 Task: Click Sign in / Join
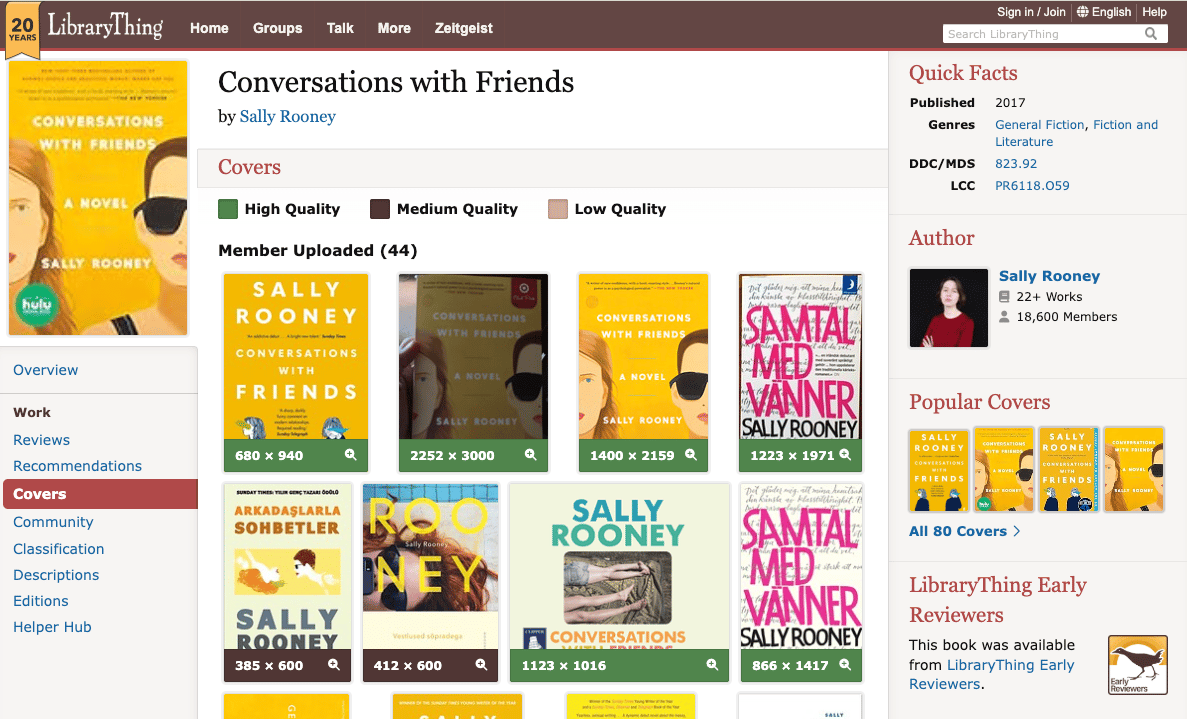[1031, 11]
